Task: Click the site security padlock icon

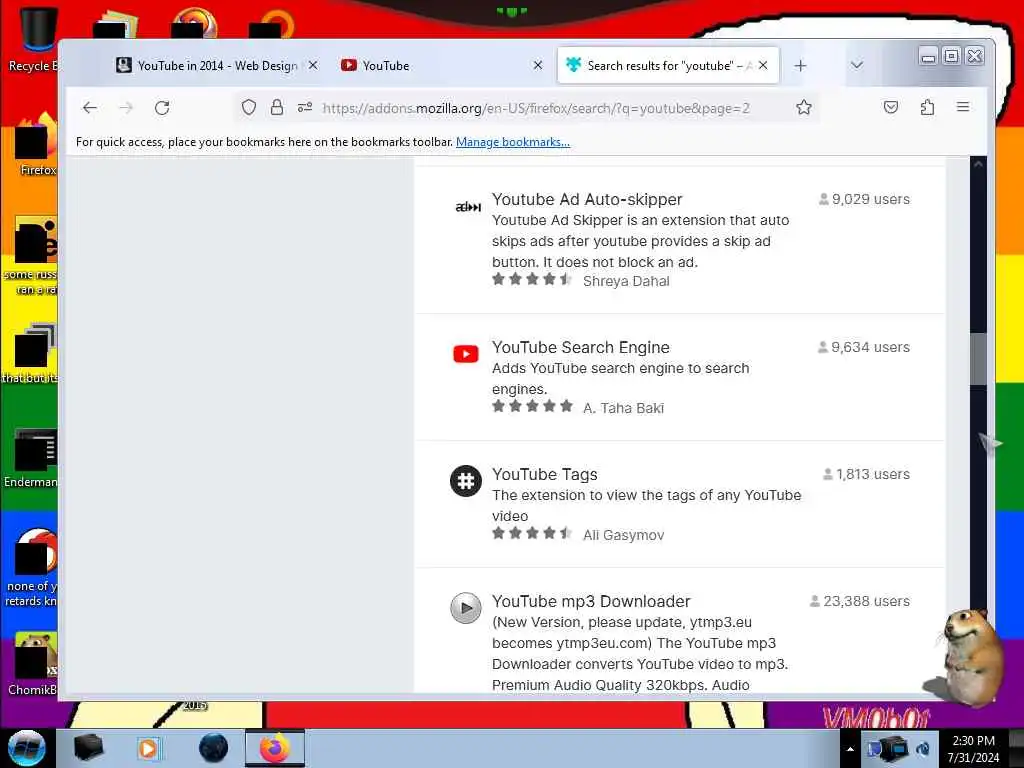Action: (277, 108)
